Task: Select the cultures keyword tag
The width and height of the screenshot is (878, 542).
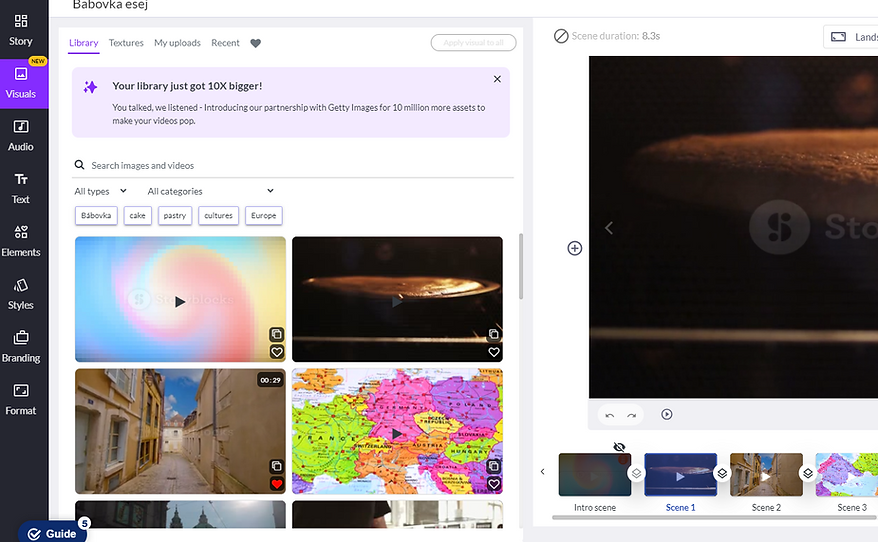Action: tap(218, 216)
